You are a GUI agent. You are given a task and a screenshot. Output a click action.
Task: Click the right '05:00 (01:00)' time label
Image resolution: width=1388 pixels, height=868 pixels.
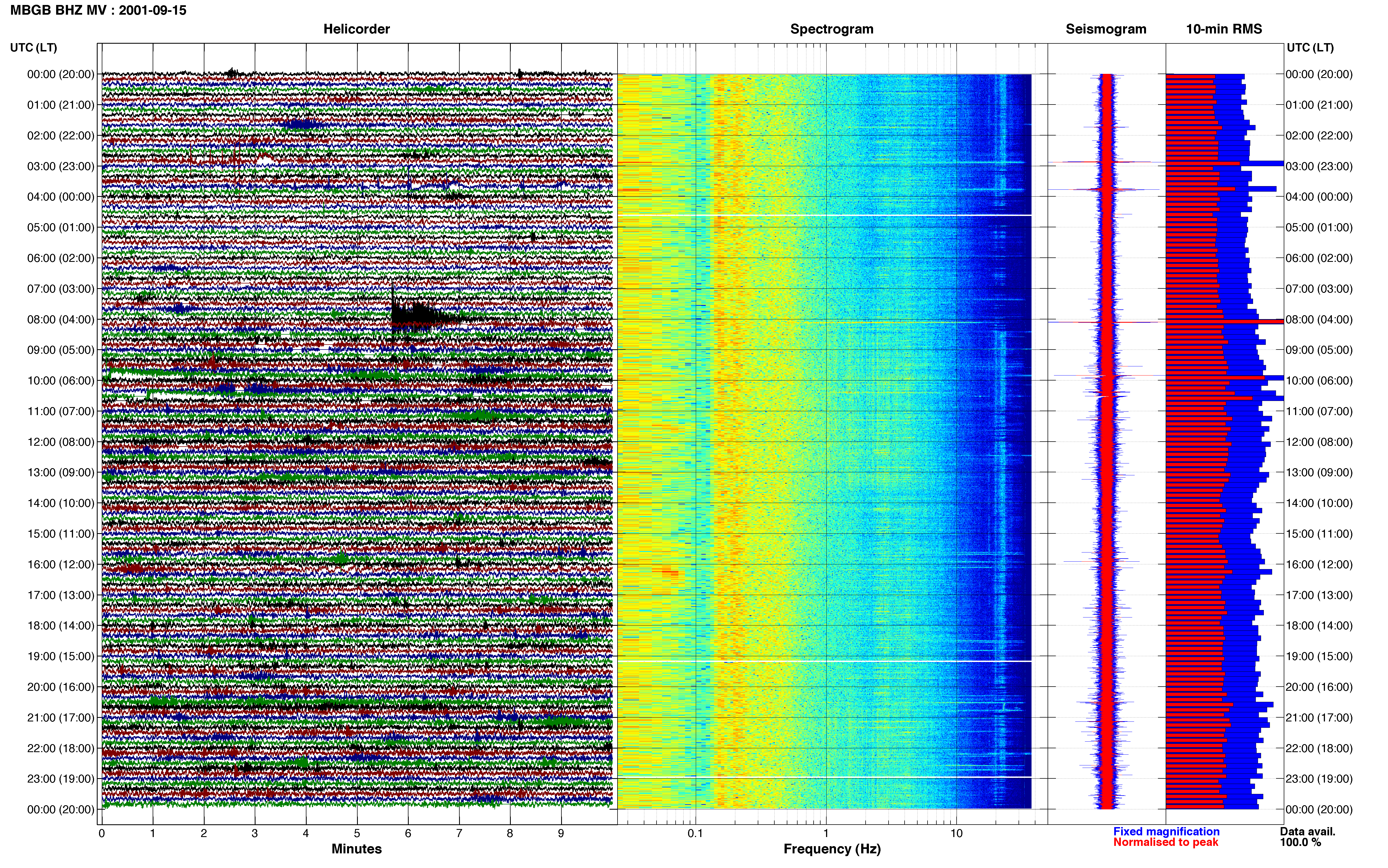point(1319,227)
